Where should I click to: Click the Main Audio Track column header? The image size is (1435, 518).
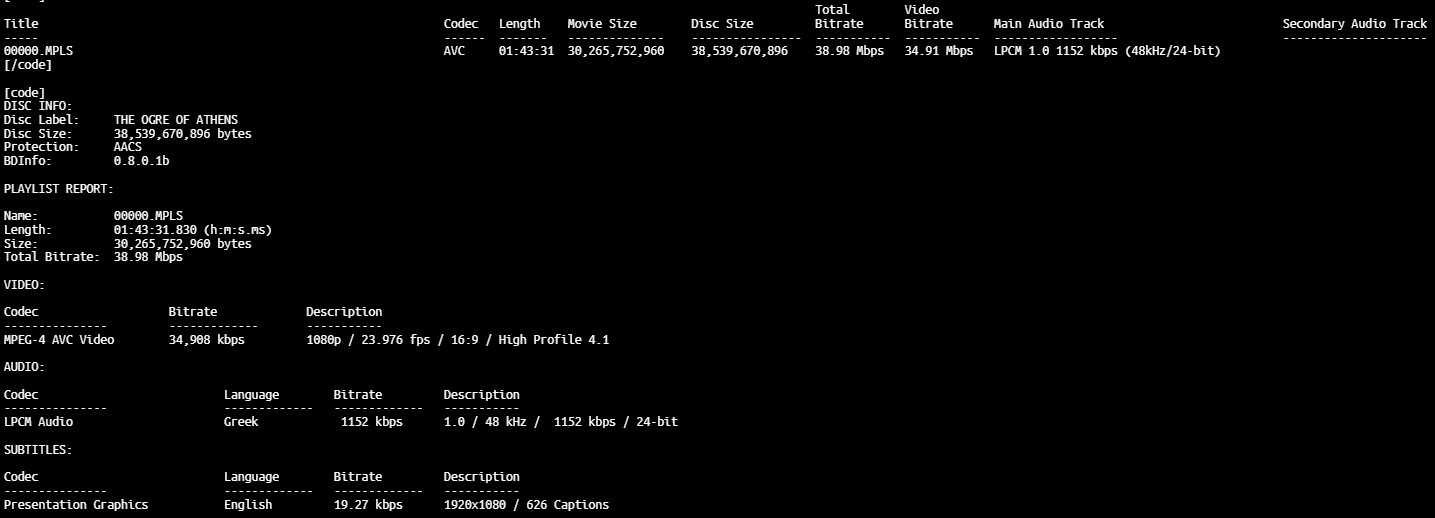pyautogui.click(x=1048, y=24)
